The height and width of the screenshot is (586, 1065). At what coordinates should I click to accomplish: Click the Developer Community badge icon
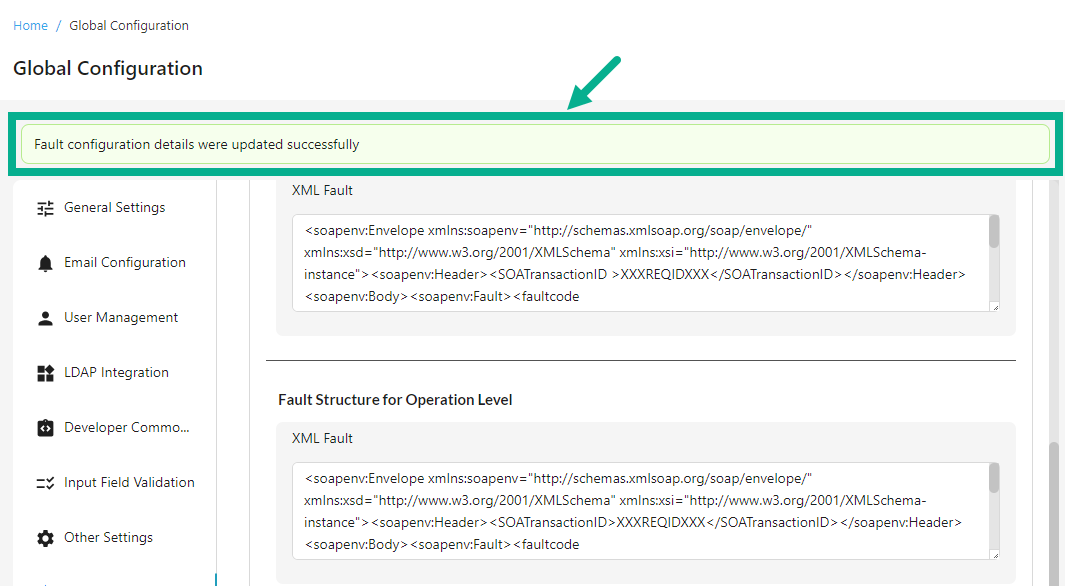[x=45, y=428]
